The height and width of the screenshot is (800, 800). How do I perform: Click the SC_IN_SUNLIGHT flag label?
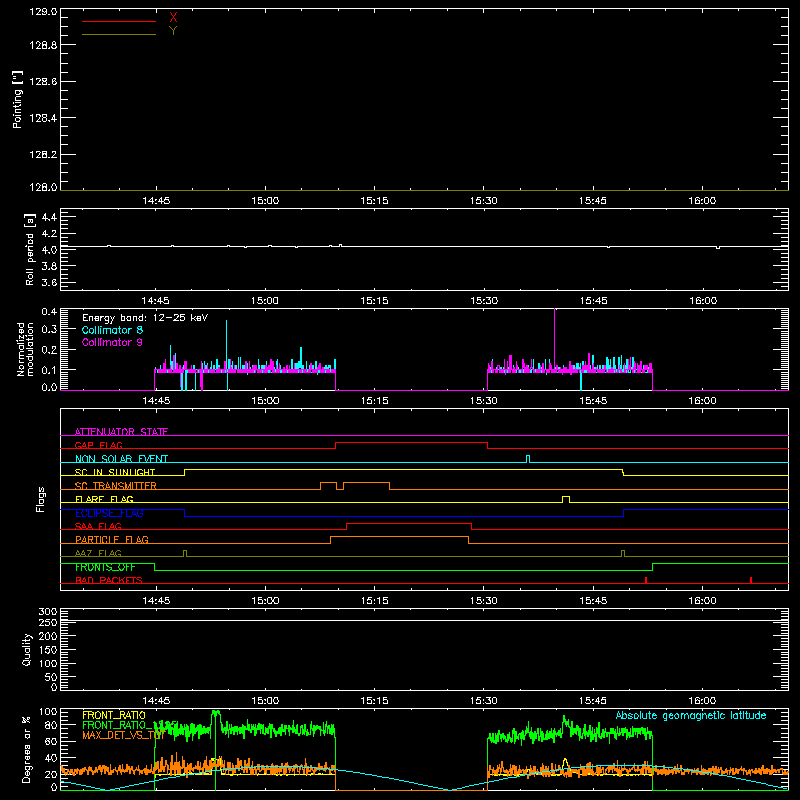tap(115, 472)
